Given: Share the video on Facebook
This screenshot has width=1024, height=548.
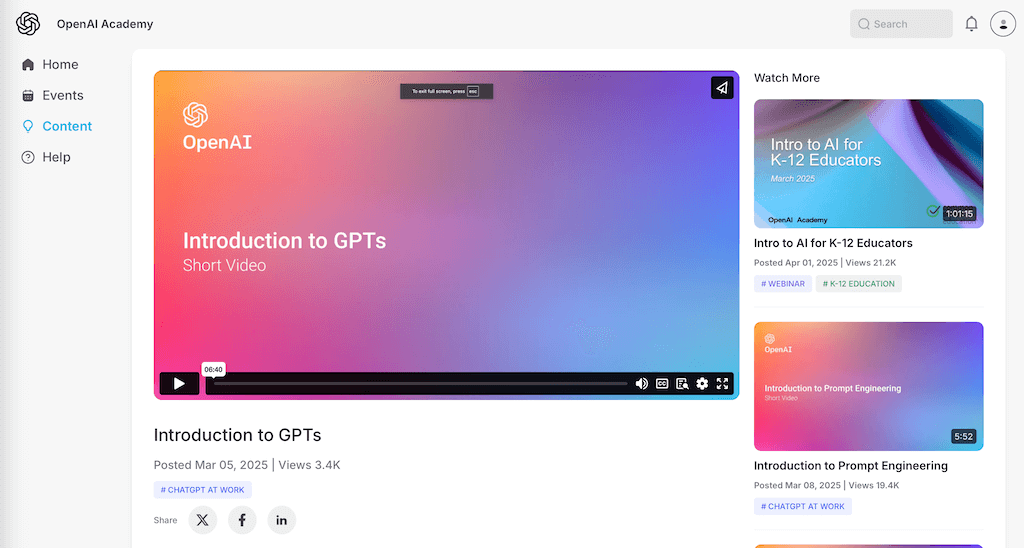Looking at the screenshot, I should click(242, 520).
